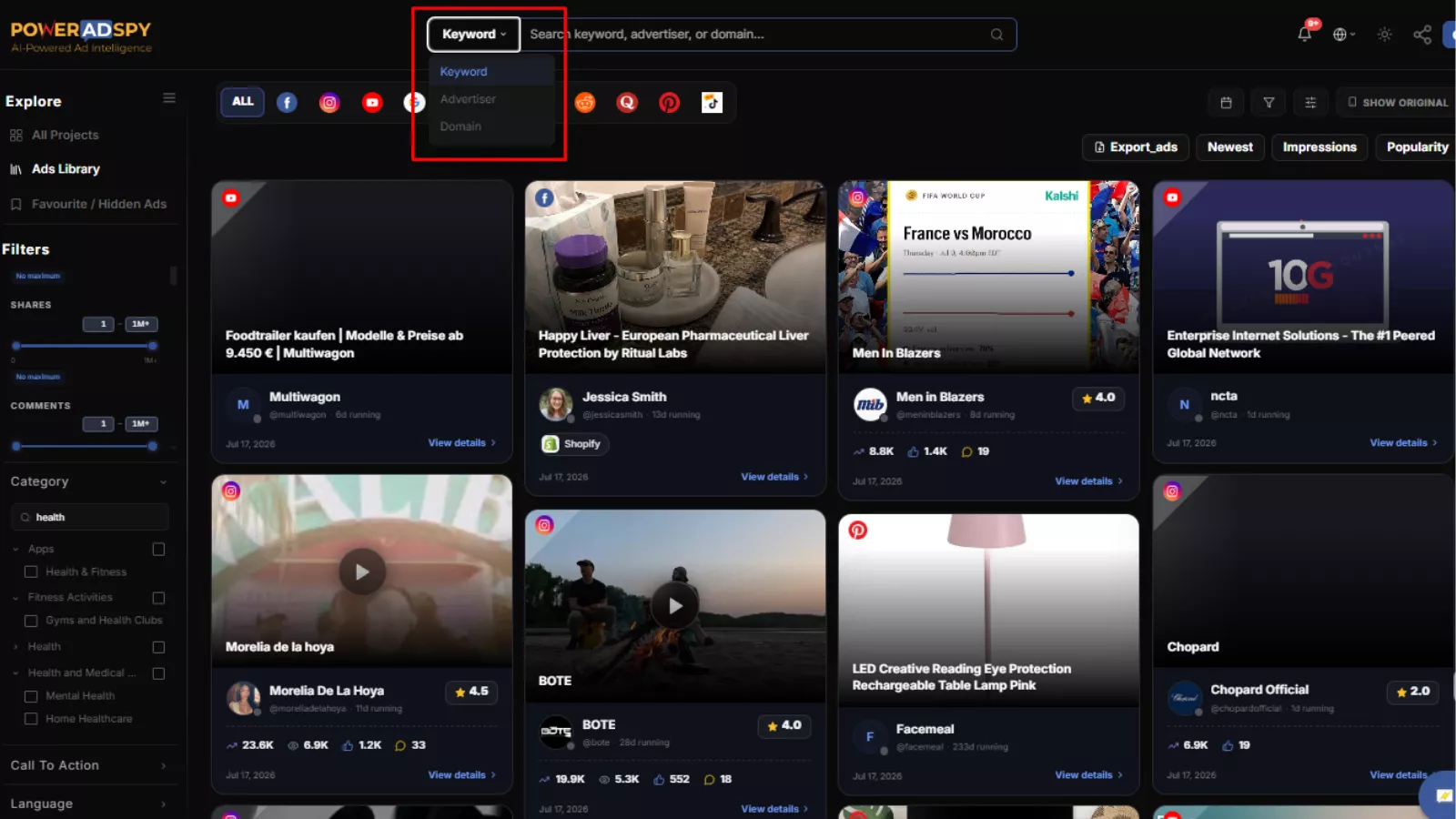
Task: Open the calendar date picker icon
Action: pyautogui.click(x=1226, y=103)
